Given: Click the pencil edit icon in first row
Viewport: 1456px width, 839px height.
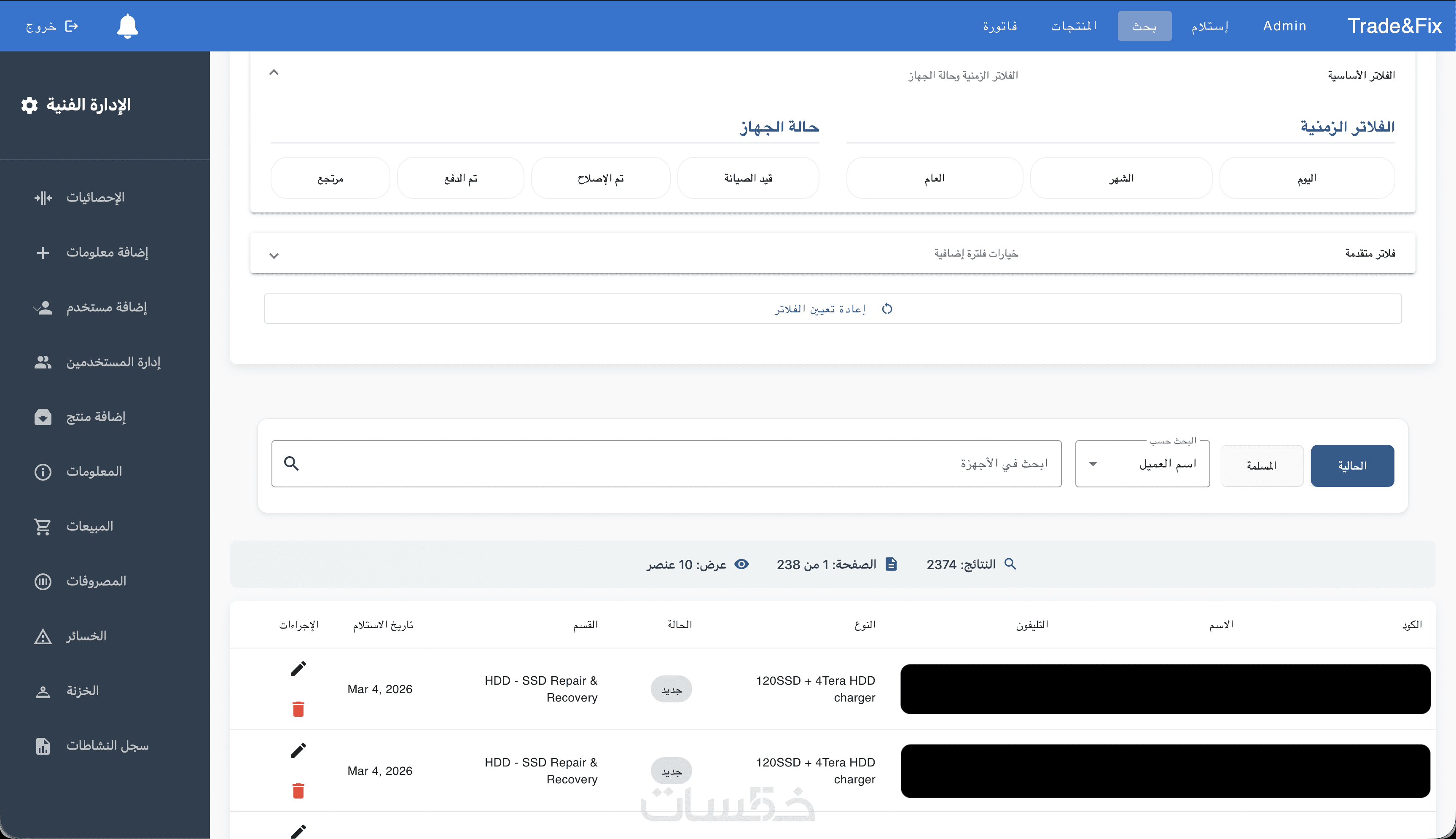Looking at the screenshot, I should click(x=298, y=668).
